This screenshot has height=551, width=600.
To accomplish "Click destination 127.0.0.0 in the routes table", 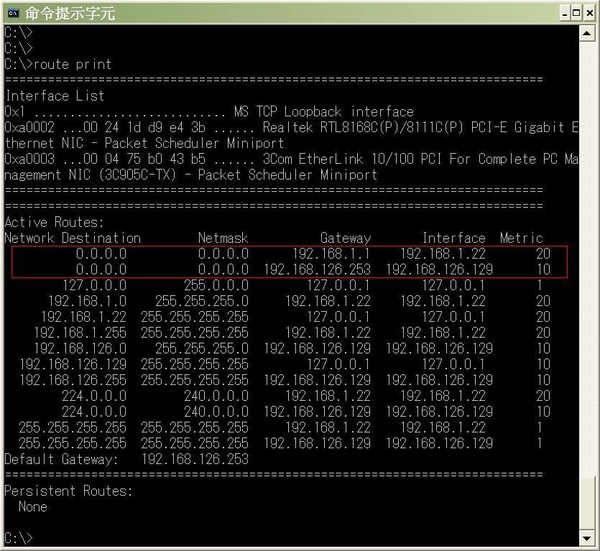I will pyautogui.click(x=95, y=285).
